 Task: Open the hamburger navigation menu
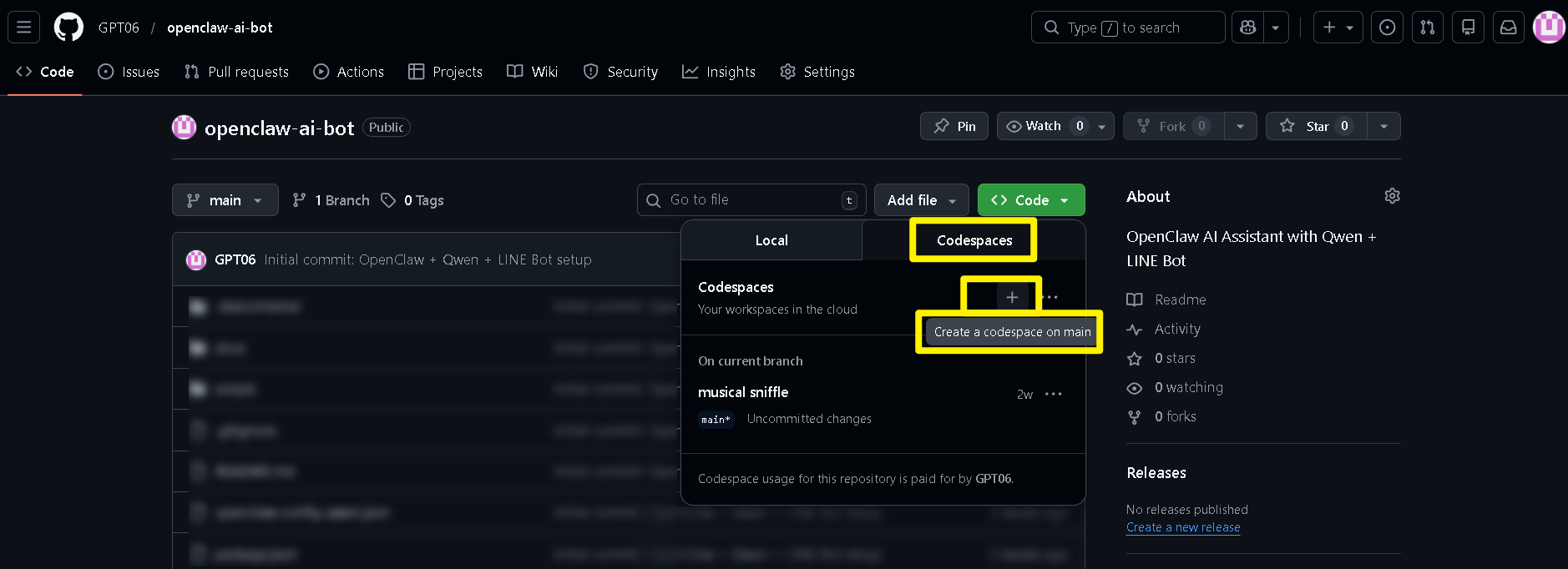23,28
